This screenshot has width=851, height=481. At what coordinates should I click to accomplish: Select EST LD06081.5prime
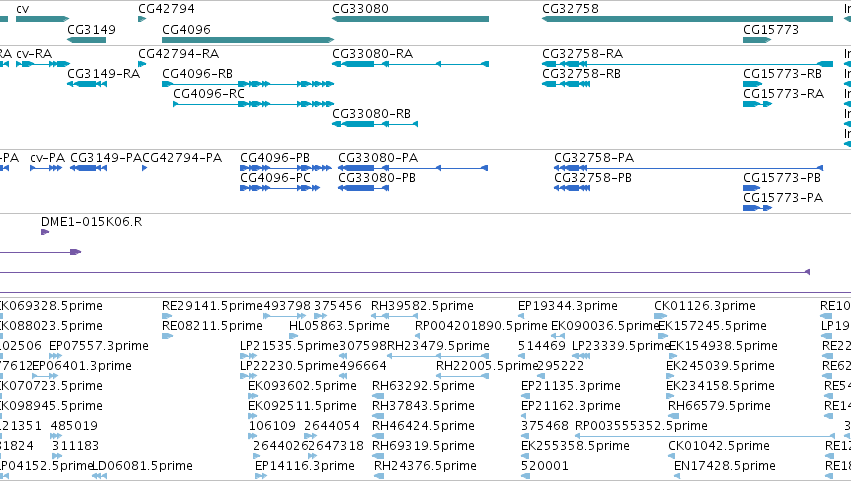[99, 476]
